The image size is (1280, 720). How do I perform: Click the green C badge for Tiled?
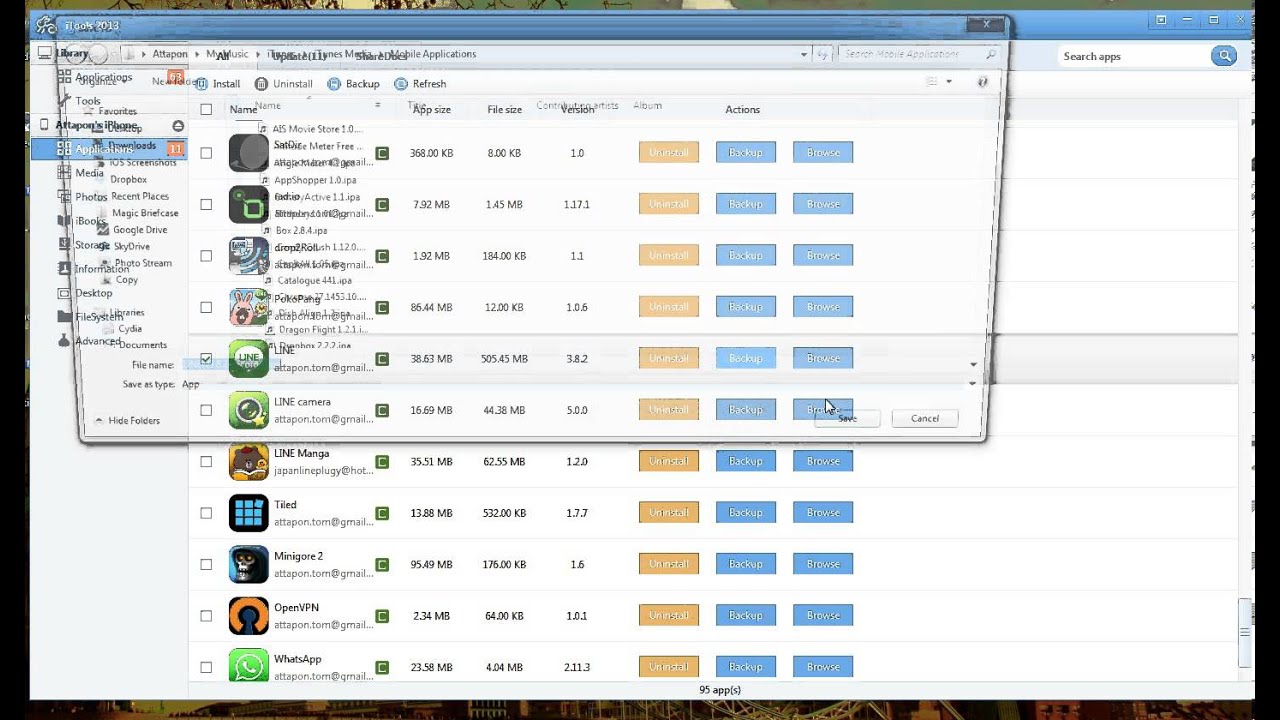(382, 513)
